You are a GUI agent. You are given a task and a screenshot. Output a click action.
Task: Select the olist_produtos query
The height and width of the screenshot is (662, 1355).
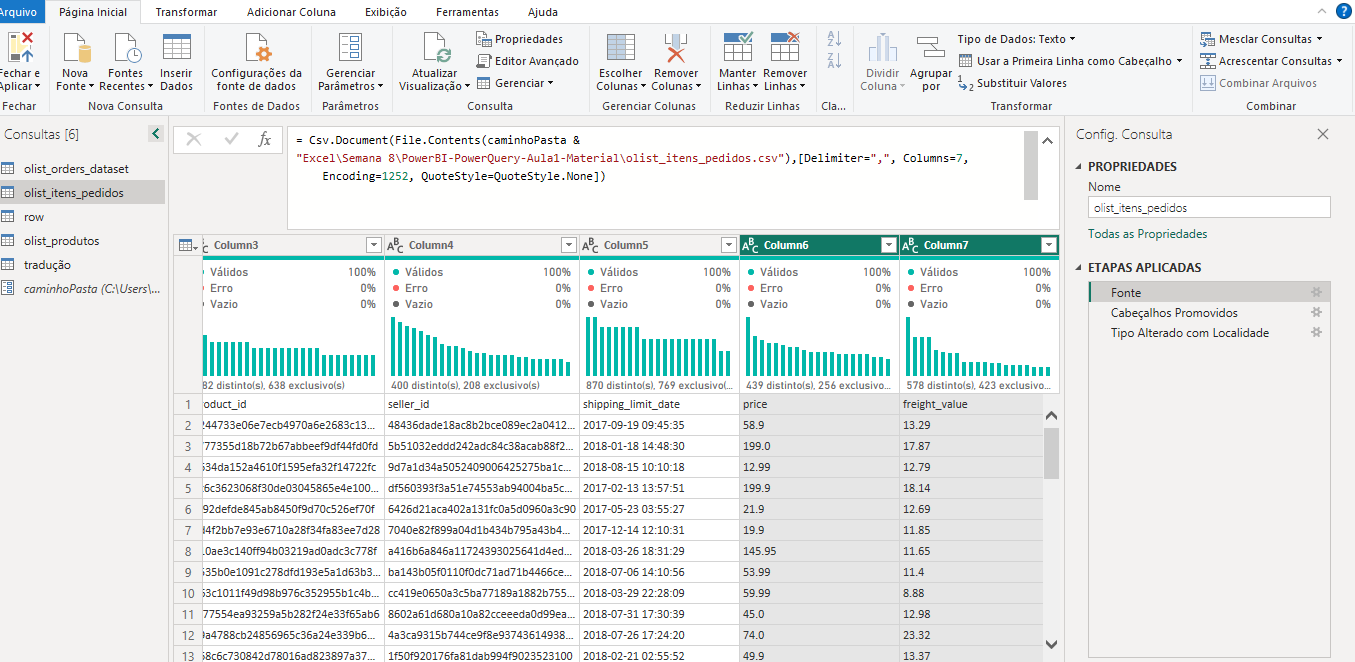point(61,241)
